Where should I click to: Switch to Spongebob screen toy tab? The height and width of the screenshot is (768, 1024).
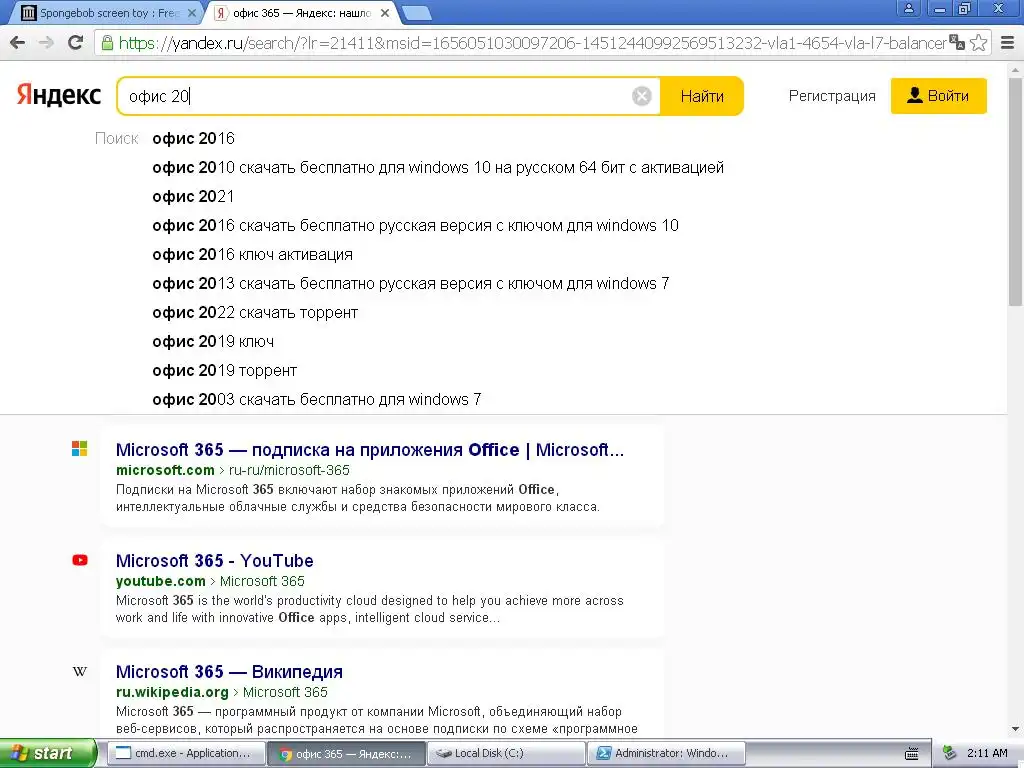(x=108, y=13)
